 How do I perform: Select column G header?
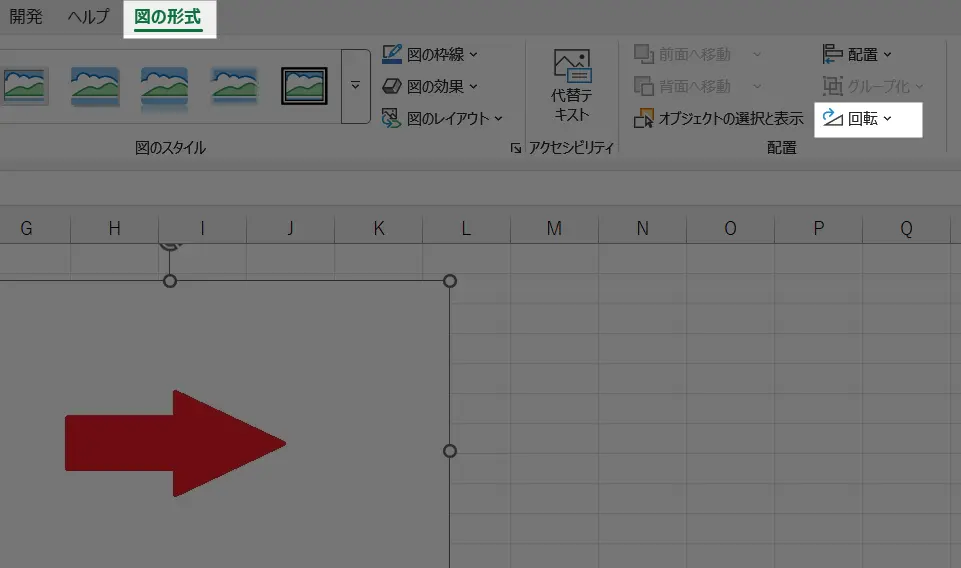coord(26,229)
